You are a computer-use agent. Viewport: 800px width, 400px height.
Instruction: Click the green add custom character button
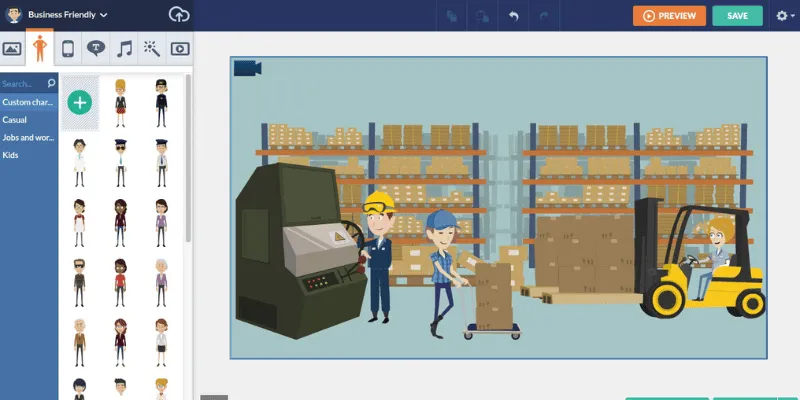point(80,103)
